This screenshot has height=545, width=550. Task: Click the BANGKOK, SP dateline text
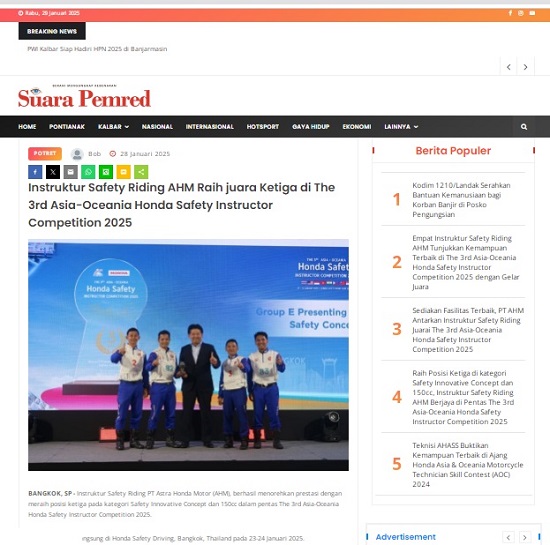50,493
